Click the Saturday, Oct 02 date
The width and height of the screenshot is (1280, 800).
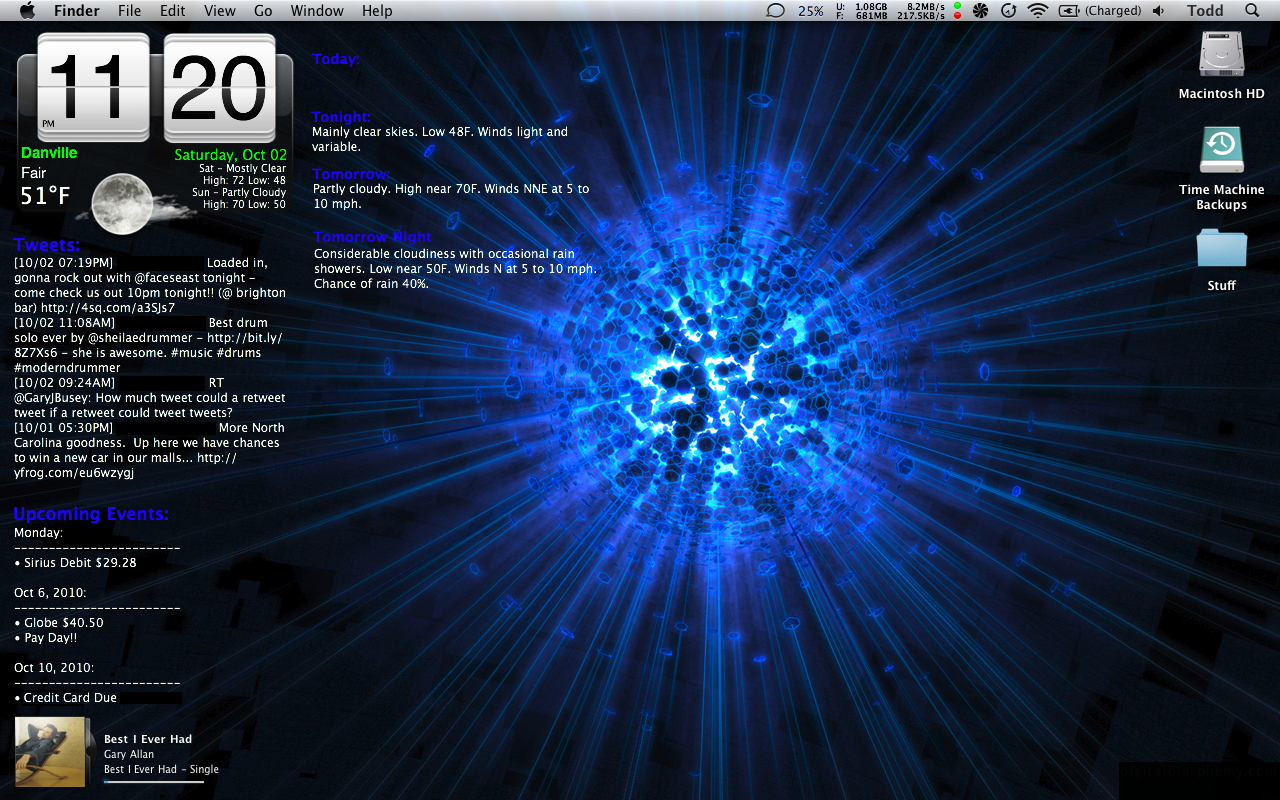coord(230,155)
